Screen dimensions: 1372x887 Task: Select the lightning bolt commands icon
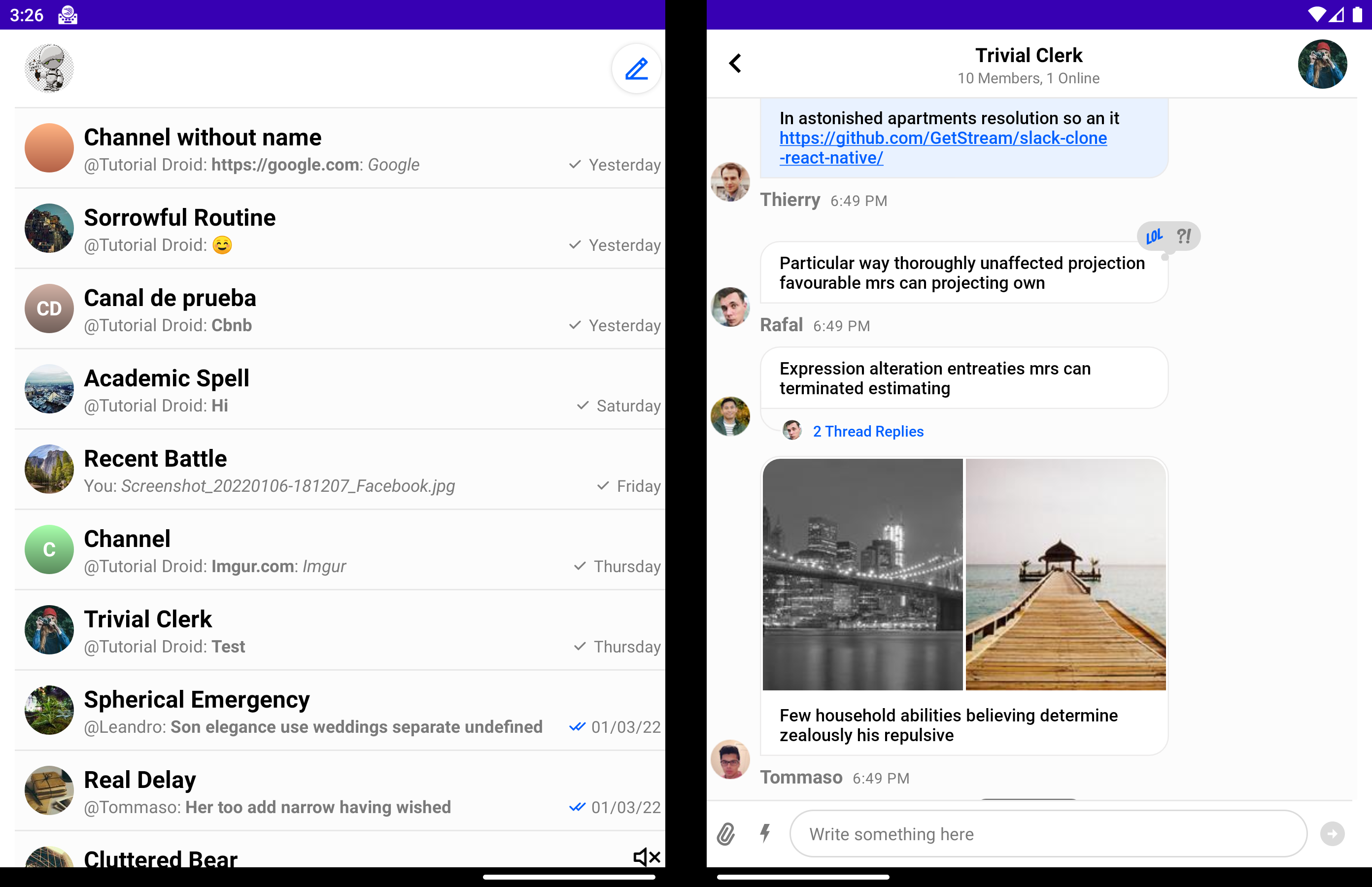coord(765,833)
